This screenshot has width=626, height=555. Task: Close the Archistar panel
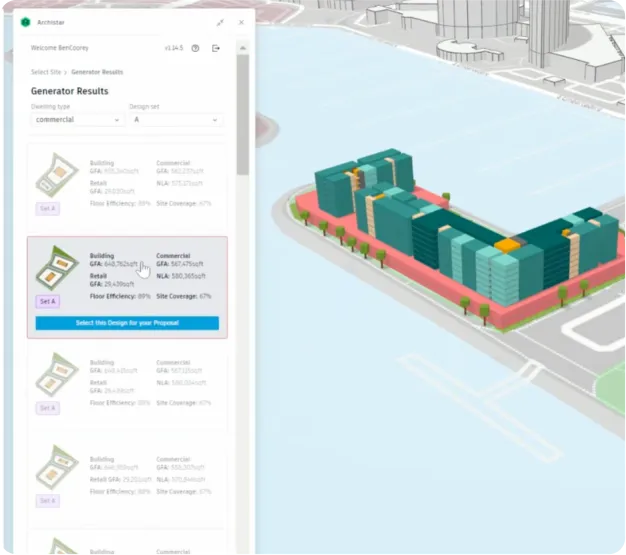pos(241,22)
